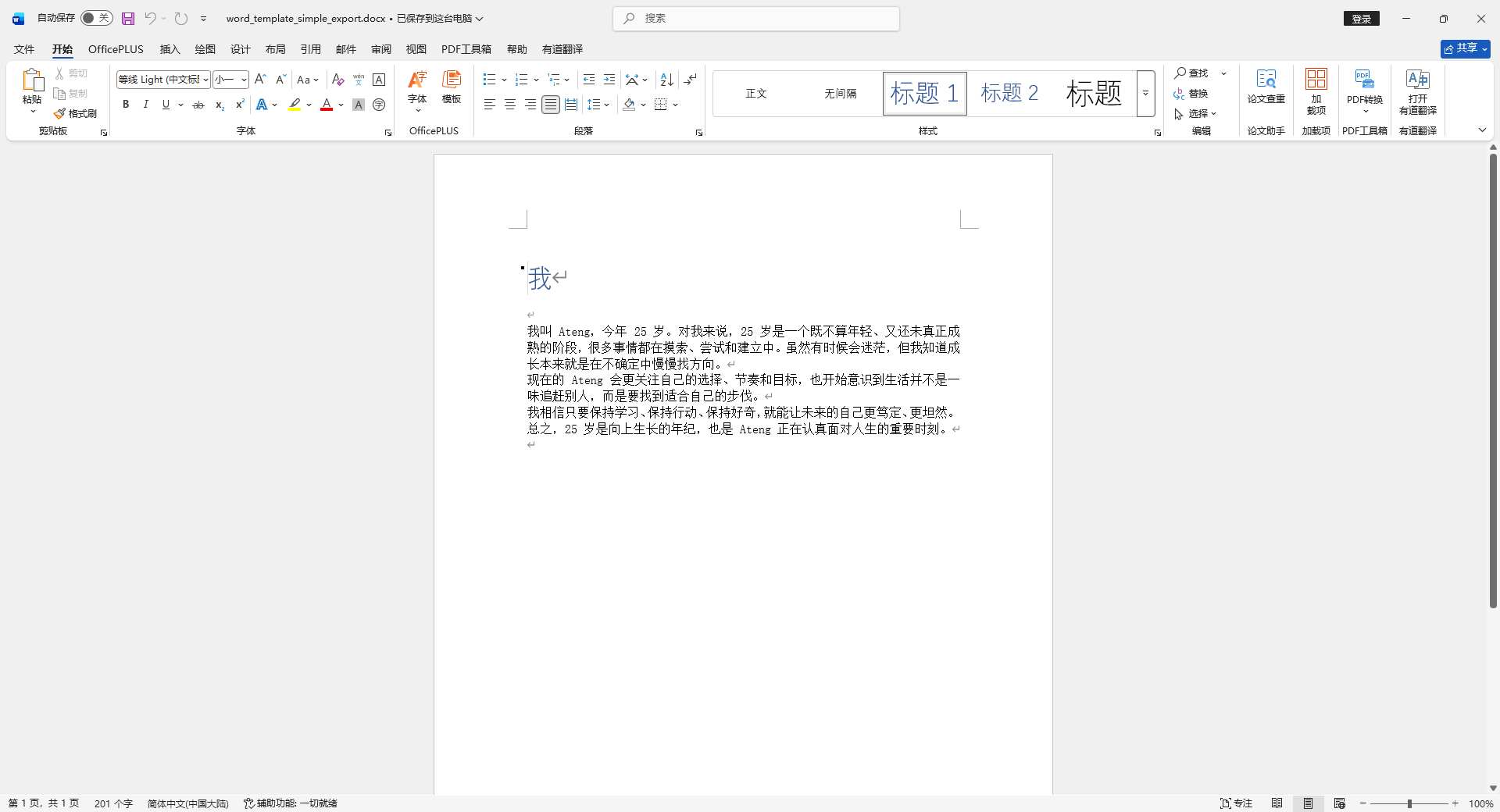
Task: Toggle show paragraph marks button
Action: 690,80
